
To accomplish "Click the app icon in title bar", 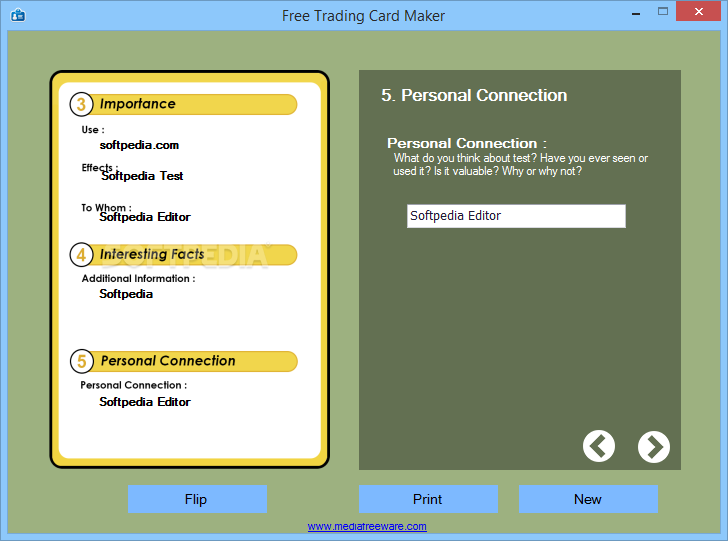I will pyautogui.click(x=18, y=15).
